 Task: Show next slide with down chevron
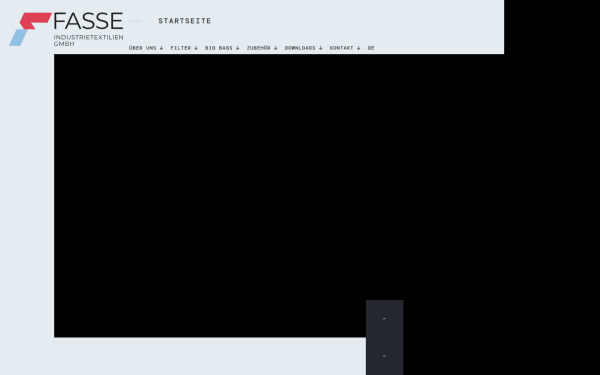coord(384,356)
